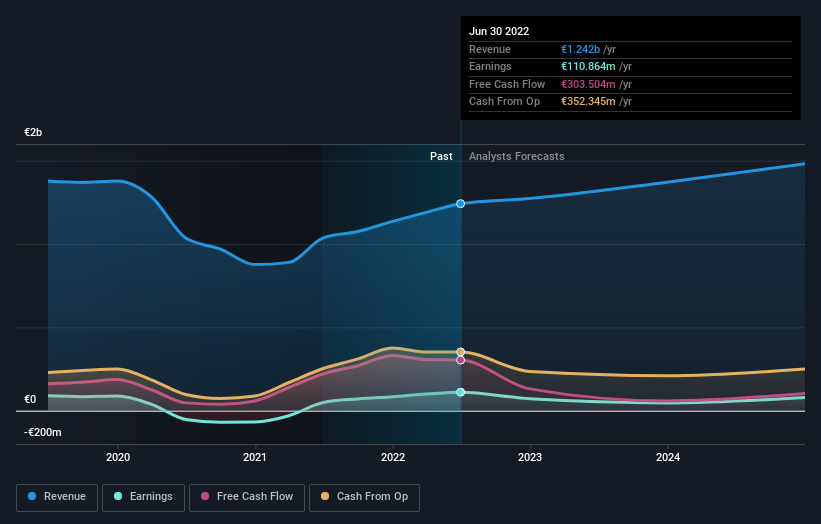Click the Free Cash Flow pink data point marker
This screenshot has height=524, width=821.
click(x=460, y=360)
